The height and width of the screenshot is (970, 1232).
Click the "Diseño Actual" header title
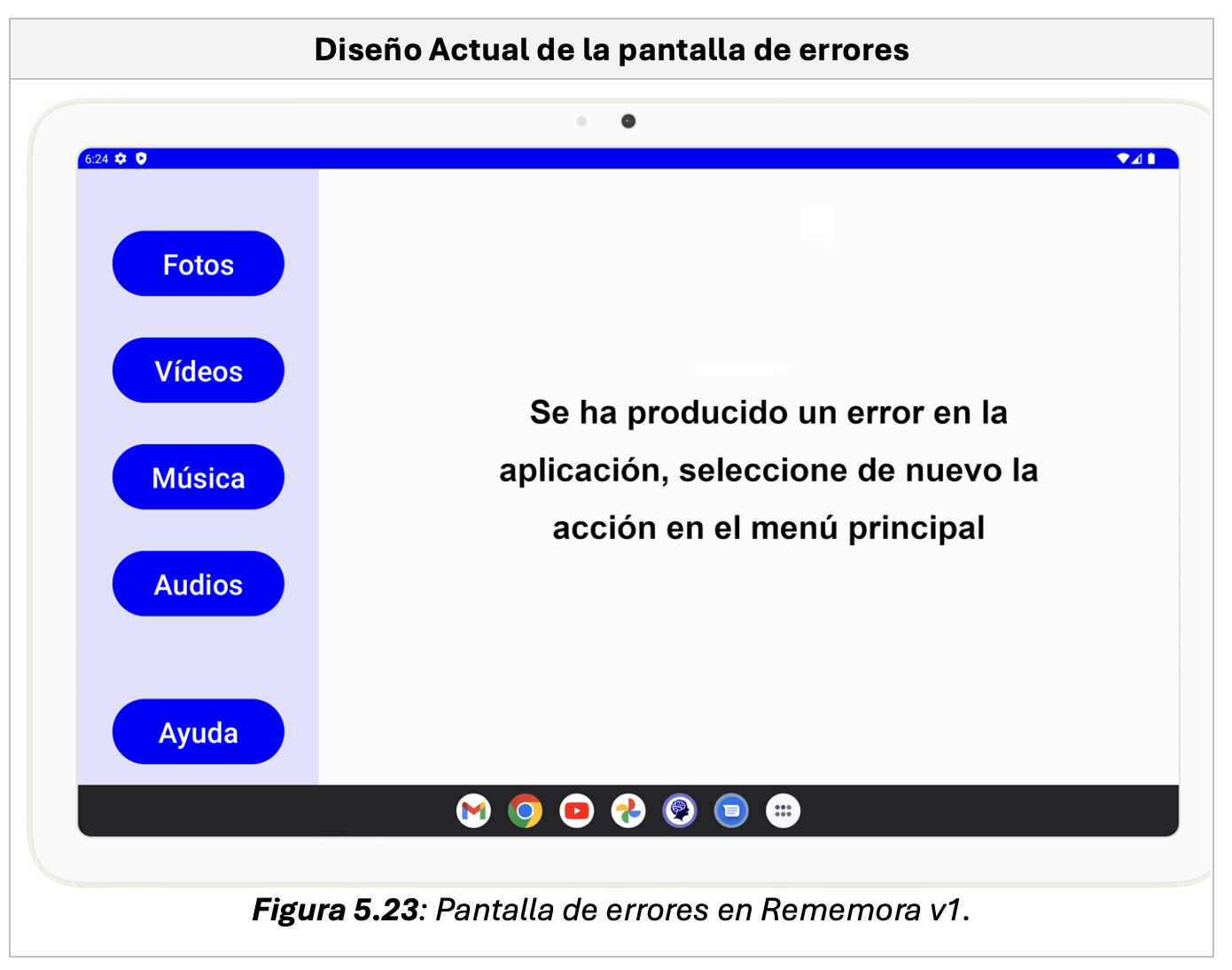tap(612, 50)
